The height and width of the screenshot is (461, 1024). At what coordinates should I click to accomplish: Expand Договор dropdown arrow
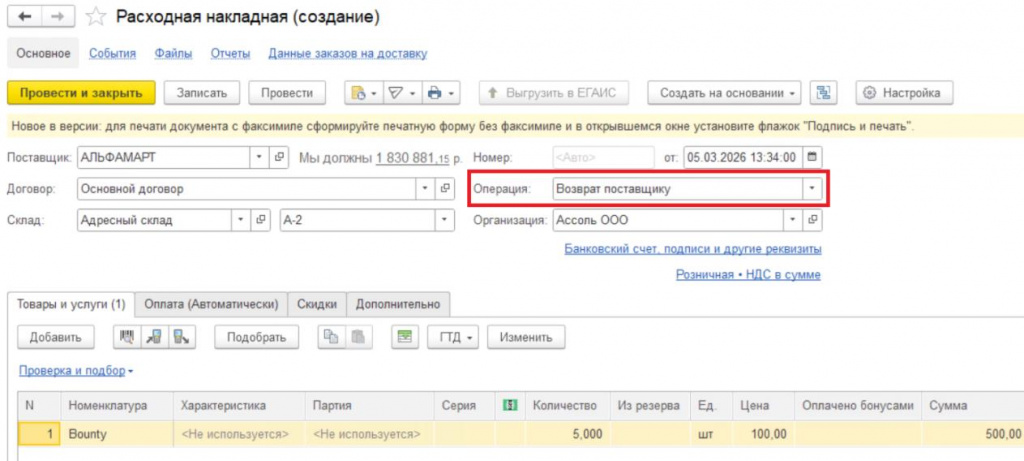[x=425, y=189]
